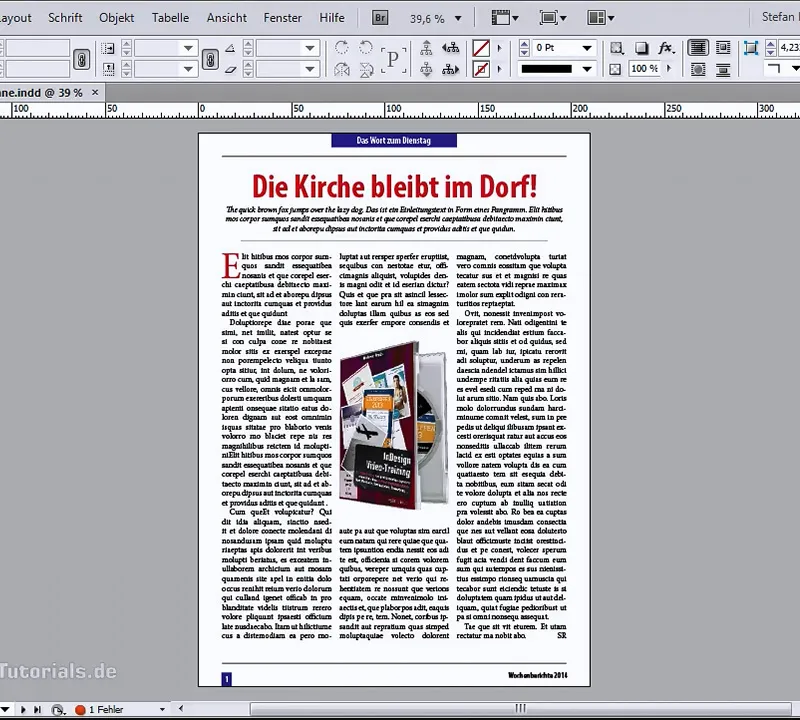Enable wrap around object shape
800x720 pixels.
(697, 69)
